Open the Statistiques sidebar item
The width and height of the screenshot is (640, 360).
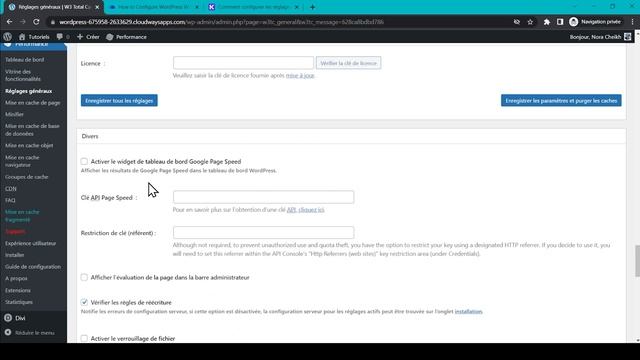pyautogui.click(x=19, y=302)
